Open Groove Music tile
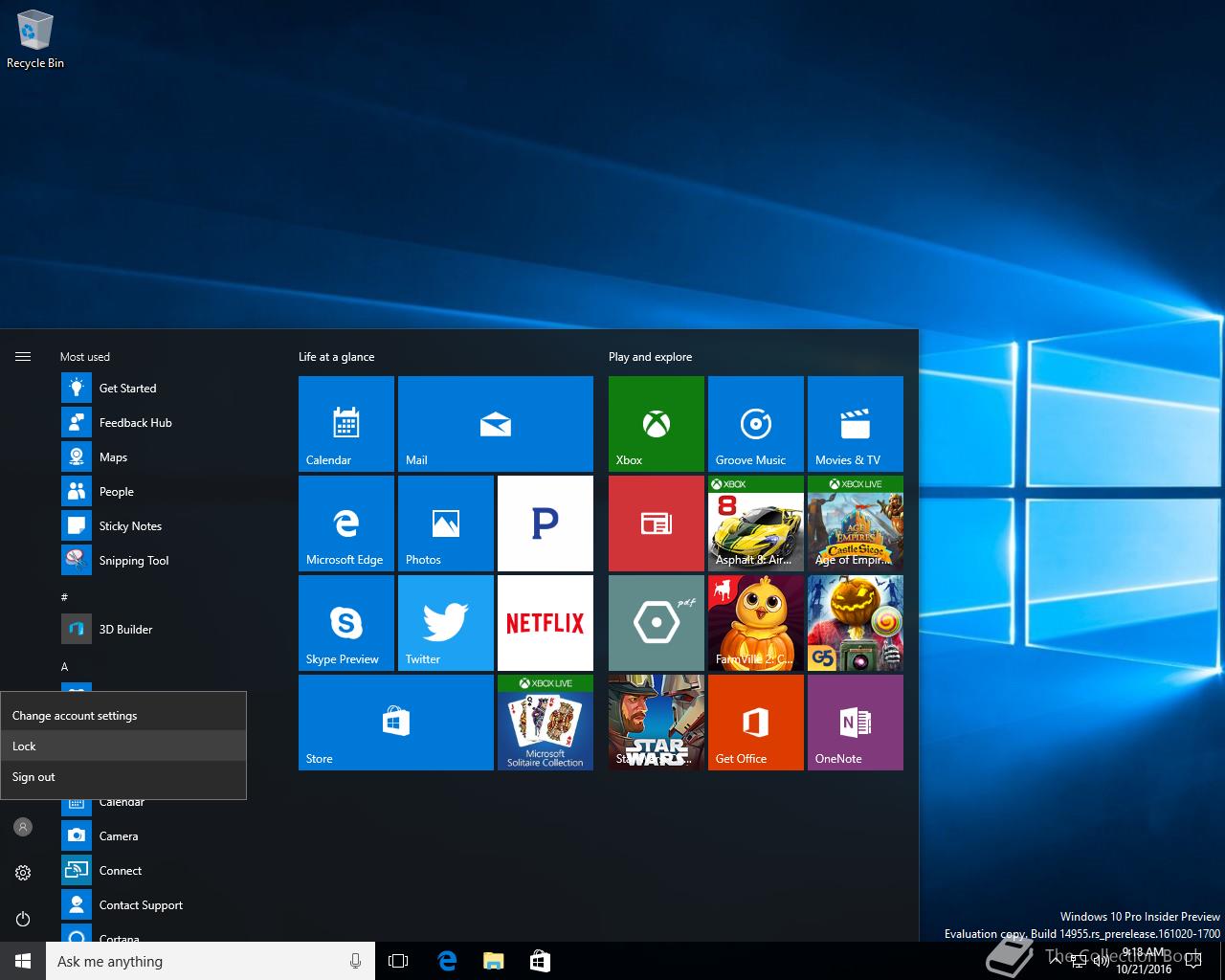This screenshot has height=980, width=1225. [x=756, y=424]
